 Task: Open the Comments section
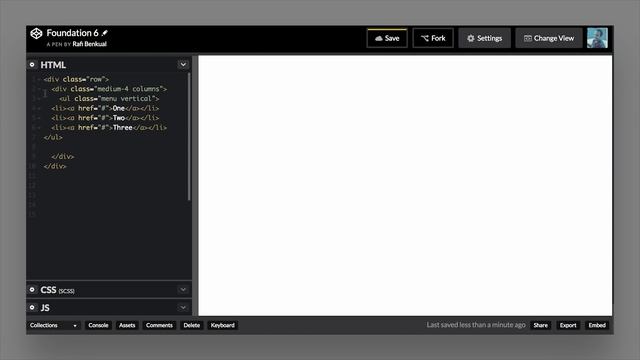[159, 325]
